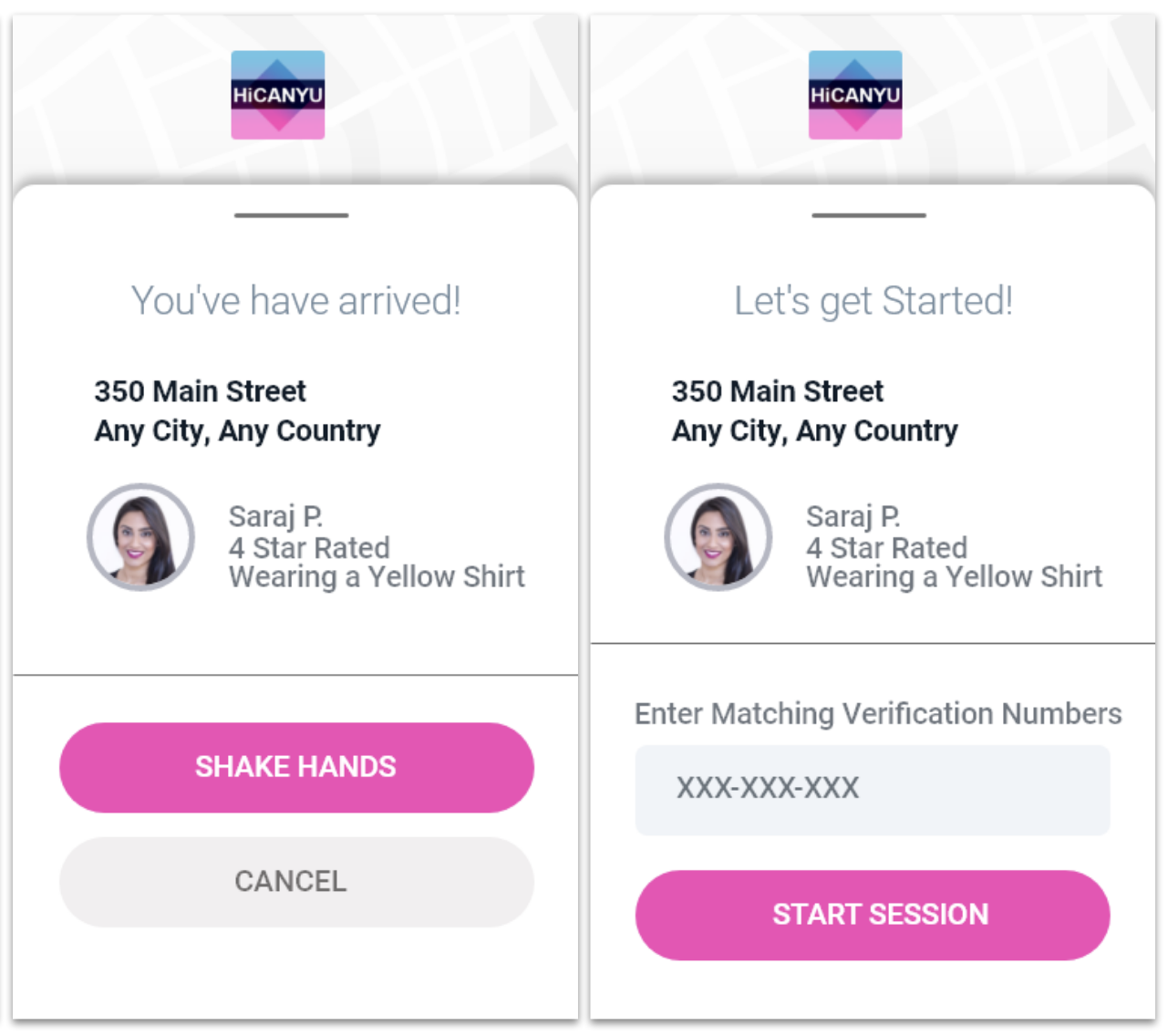Viewport: 1168px width, 1036px height.
Task: Select the Saraj P. name on arrival screen
Action: [275, 516]
